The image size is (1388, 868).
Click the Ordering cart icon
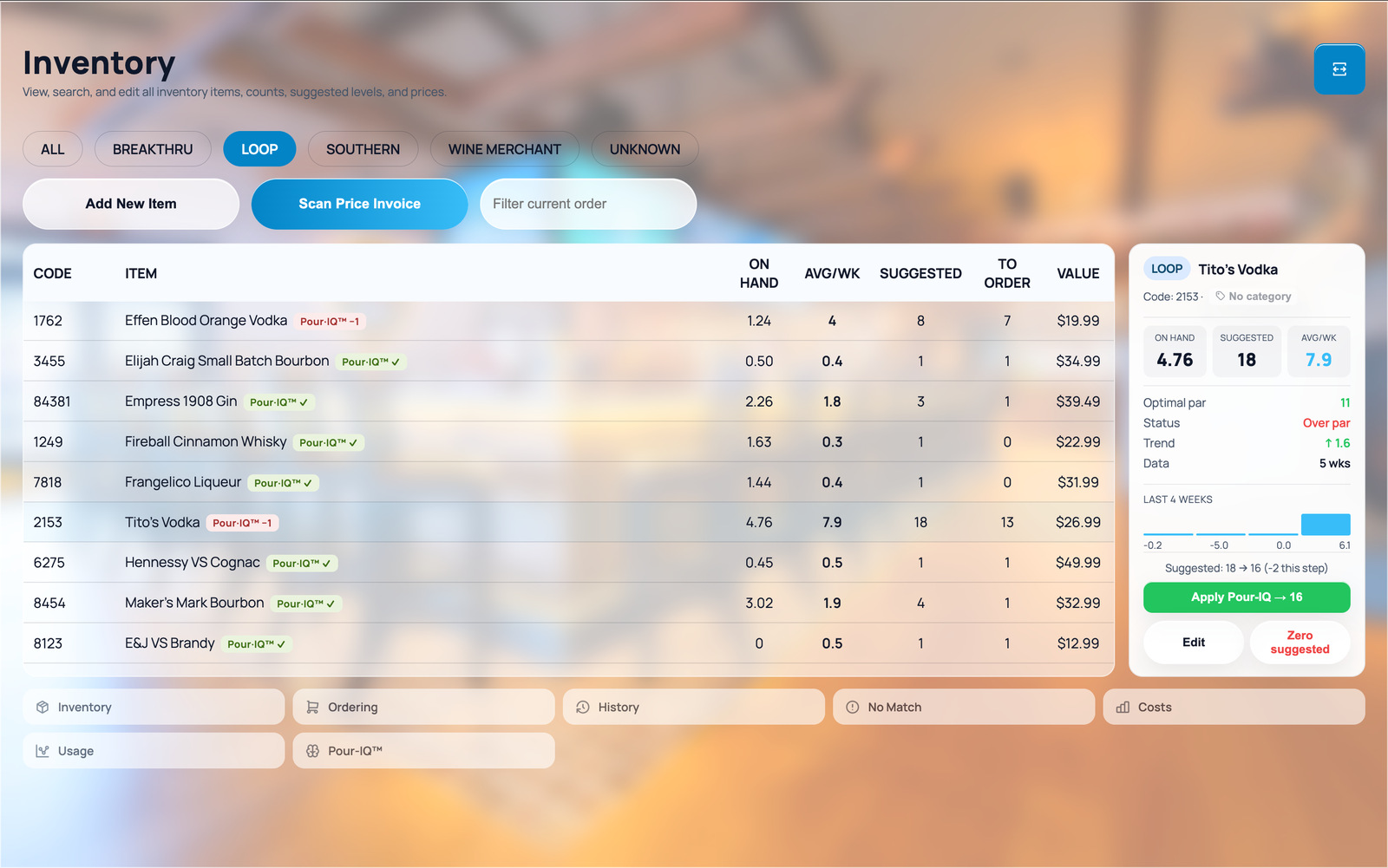point(312,708)
